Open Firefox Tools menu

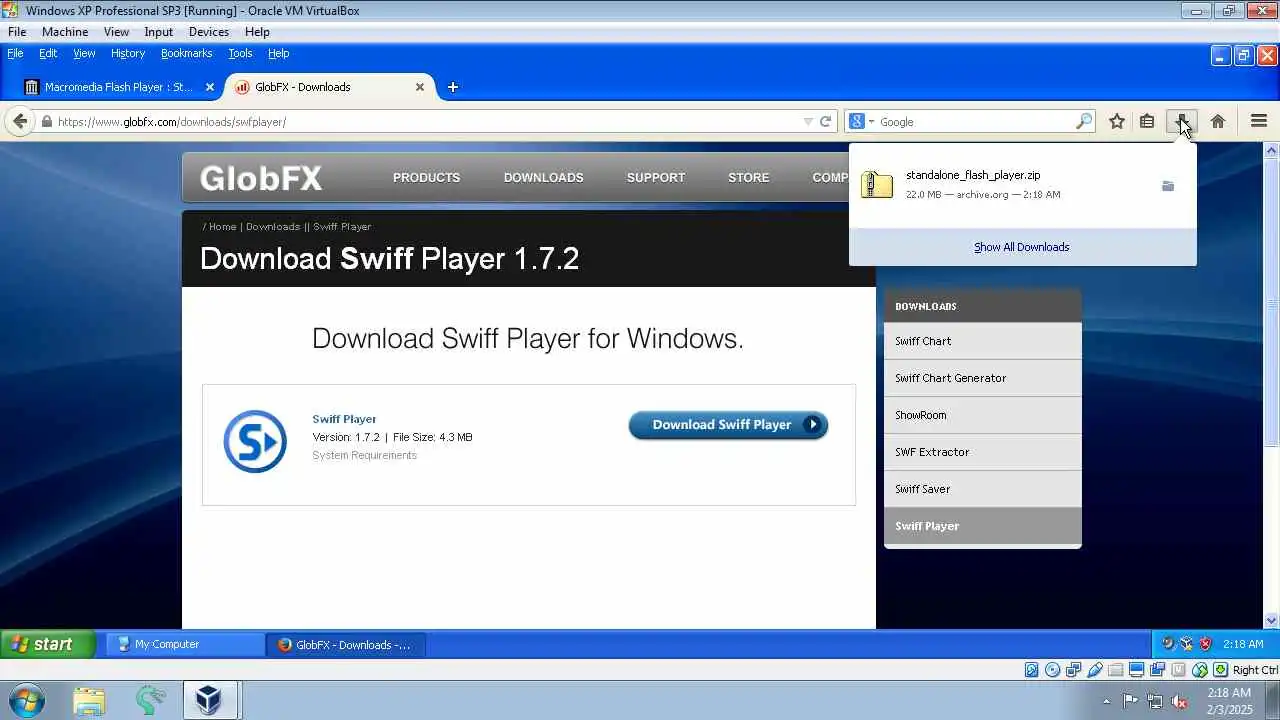(240, 53)
